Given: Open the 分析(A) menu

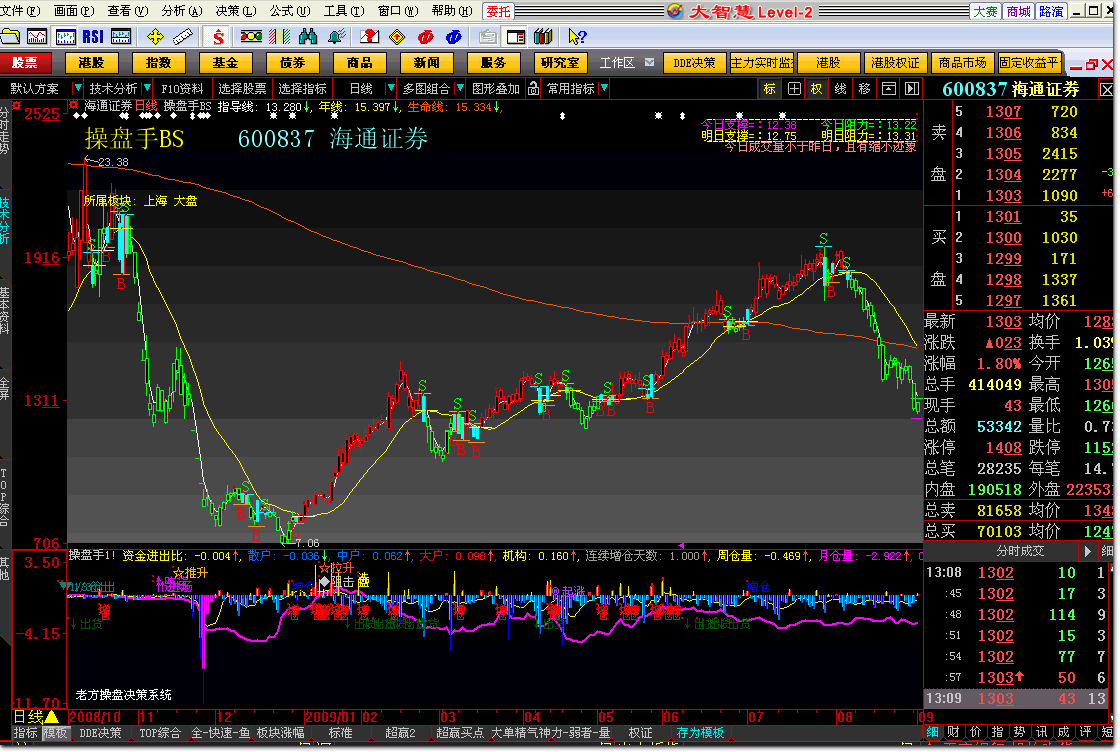Looking at the screenshot, I should (182, 11).
